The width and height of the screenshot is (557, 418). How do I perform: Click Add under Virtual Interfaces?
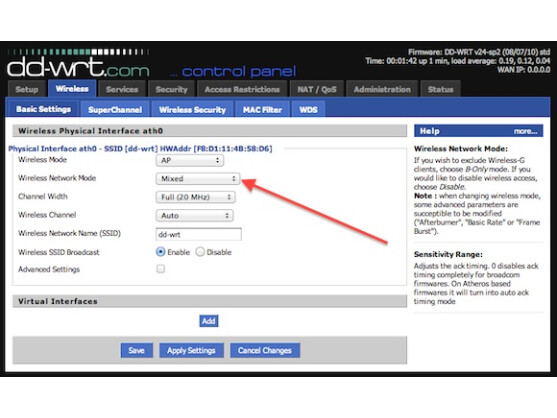point(209,321)
